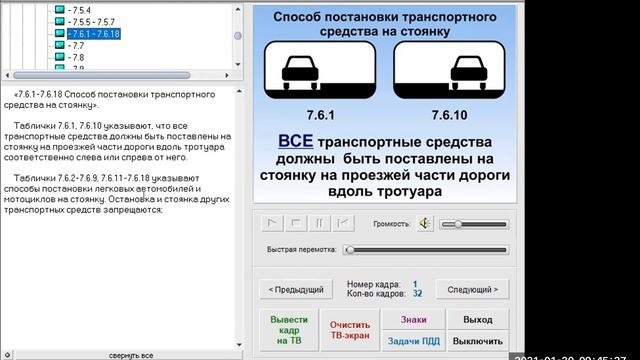Click the Выход button
This screenshot has width=640, height=360.
(478, 320)
